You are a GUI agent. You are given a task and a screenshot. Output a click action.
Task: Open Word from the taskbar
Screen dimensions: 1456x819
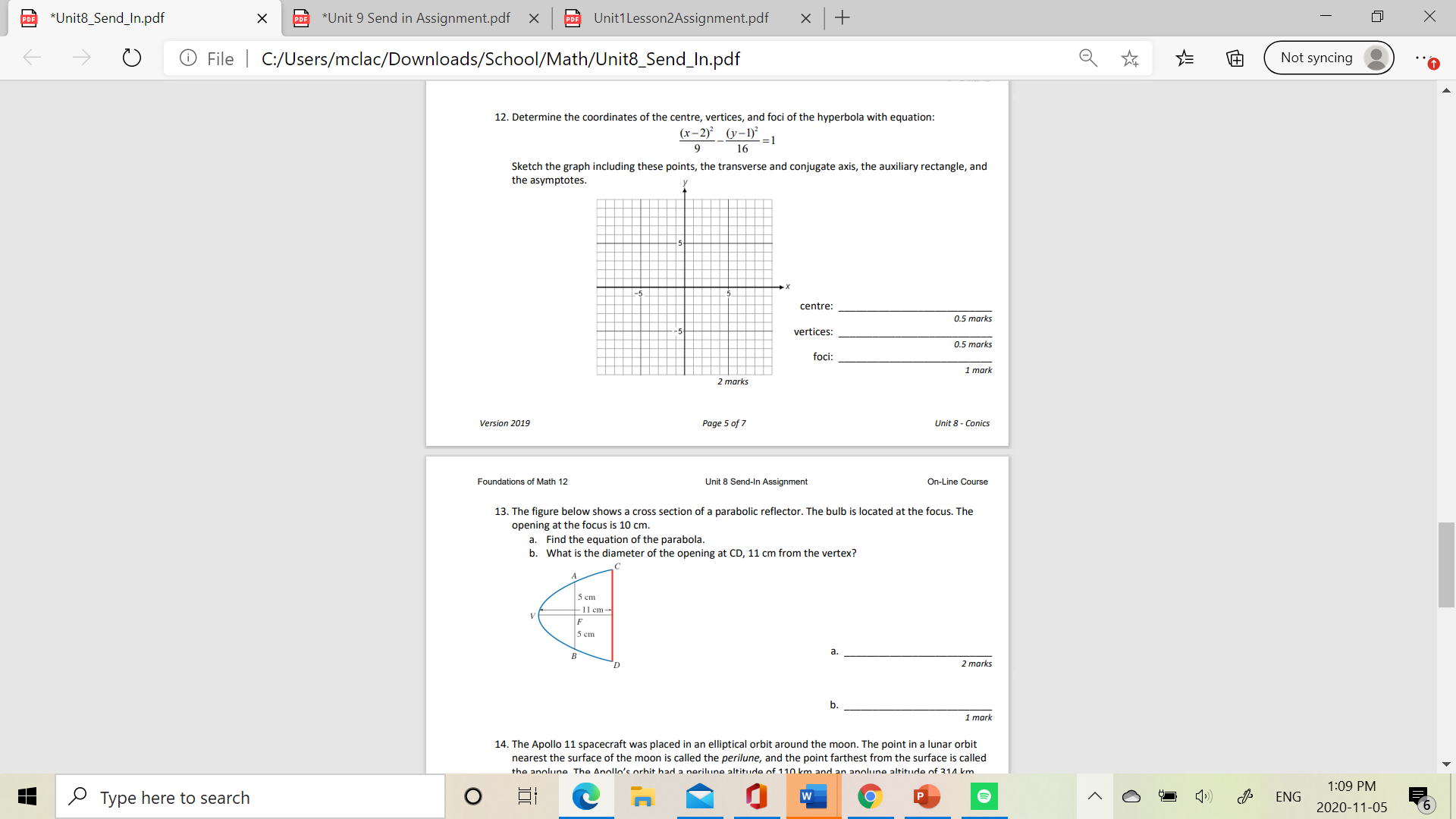click(x=813, y=796)
